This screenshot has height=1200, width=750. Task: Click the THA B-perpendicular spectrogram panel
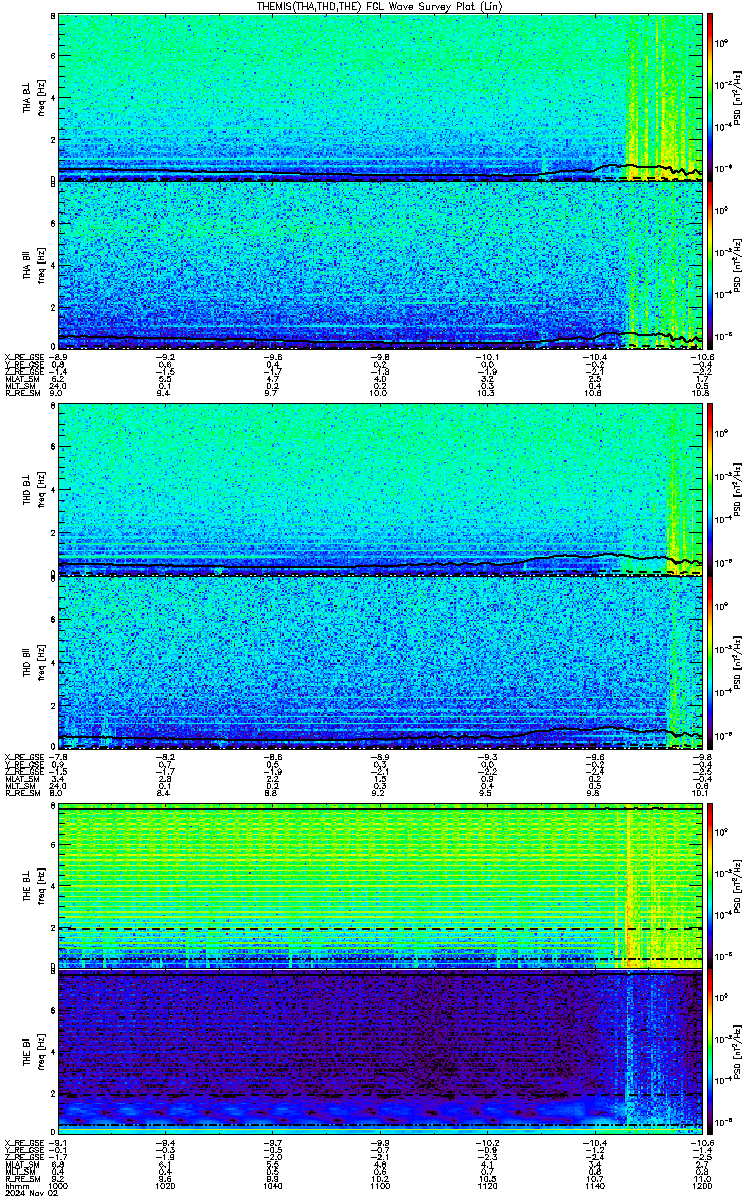[381, 97]
